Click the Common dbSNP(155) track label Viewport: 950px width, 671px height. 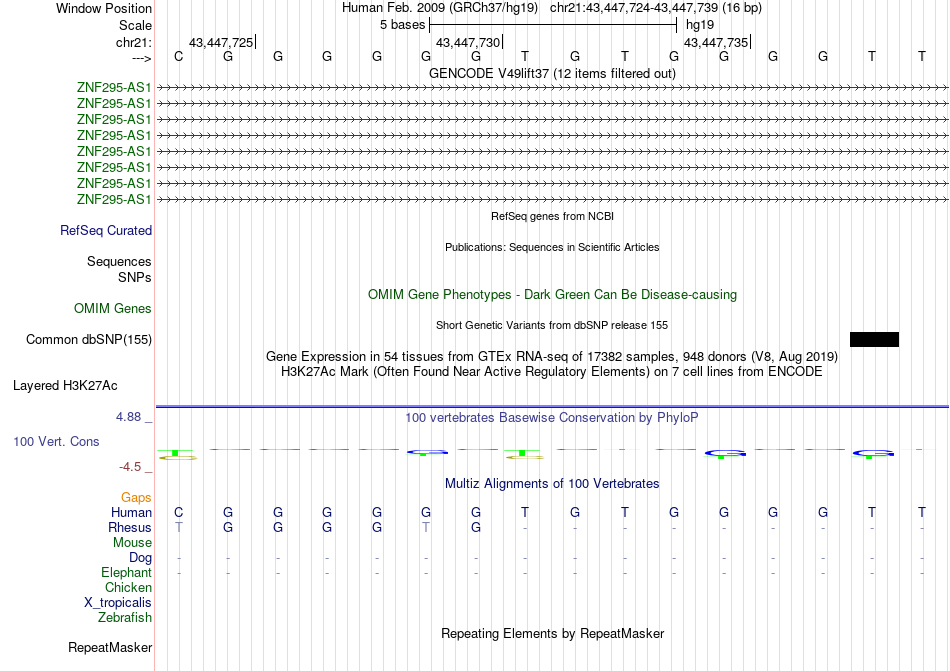tap(89, 340)
